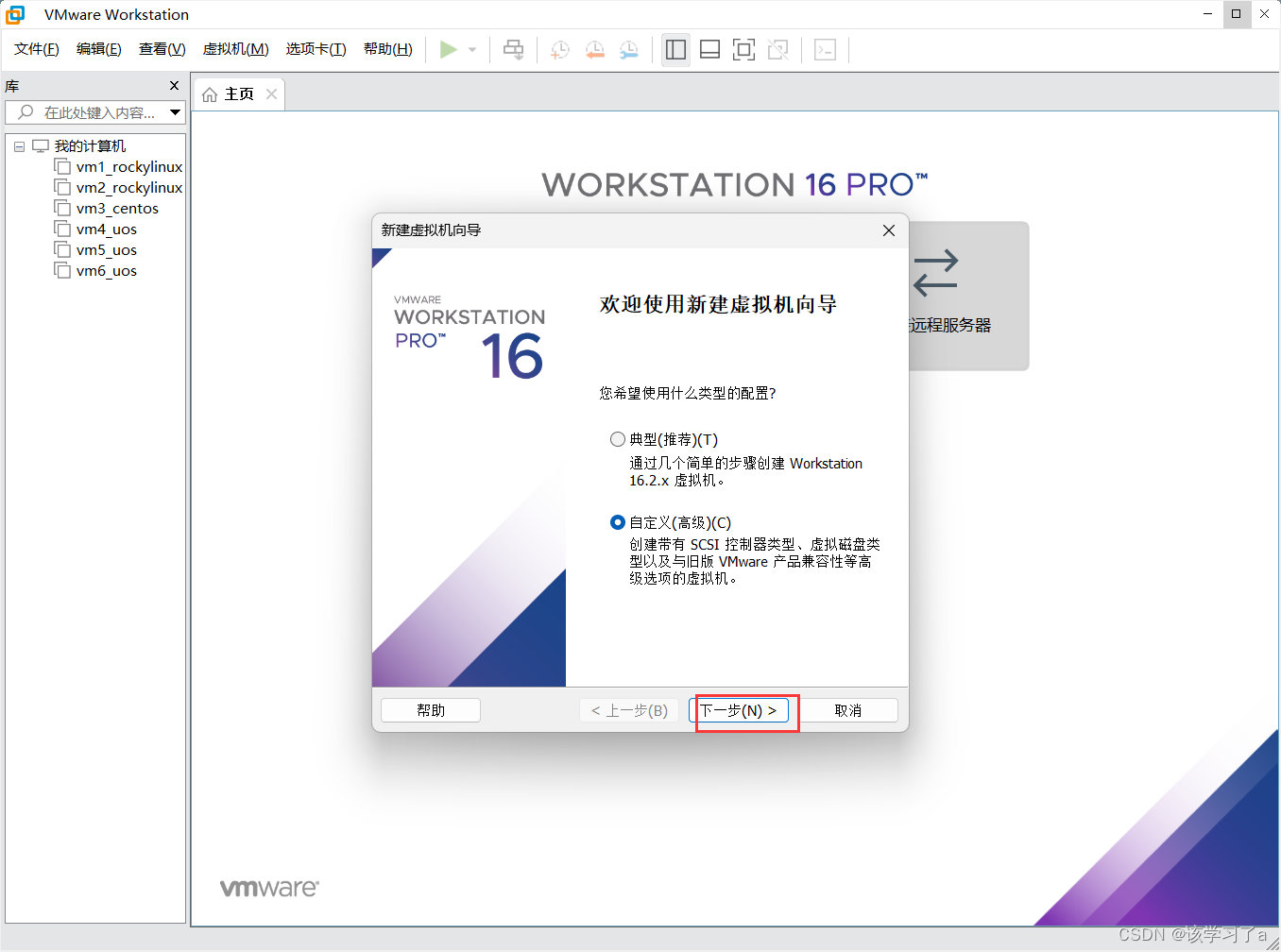Click the 上一步(B) button

point(629,710)
